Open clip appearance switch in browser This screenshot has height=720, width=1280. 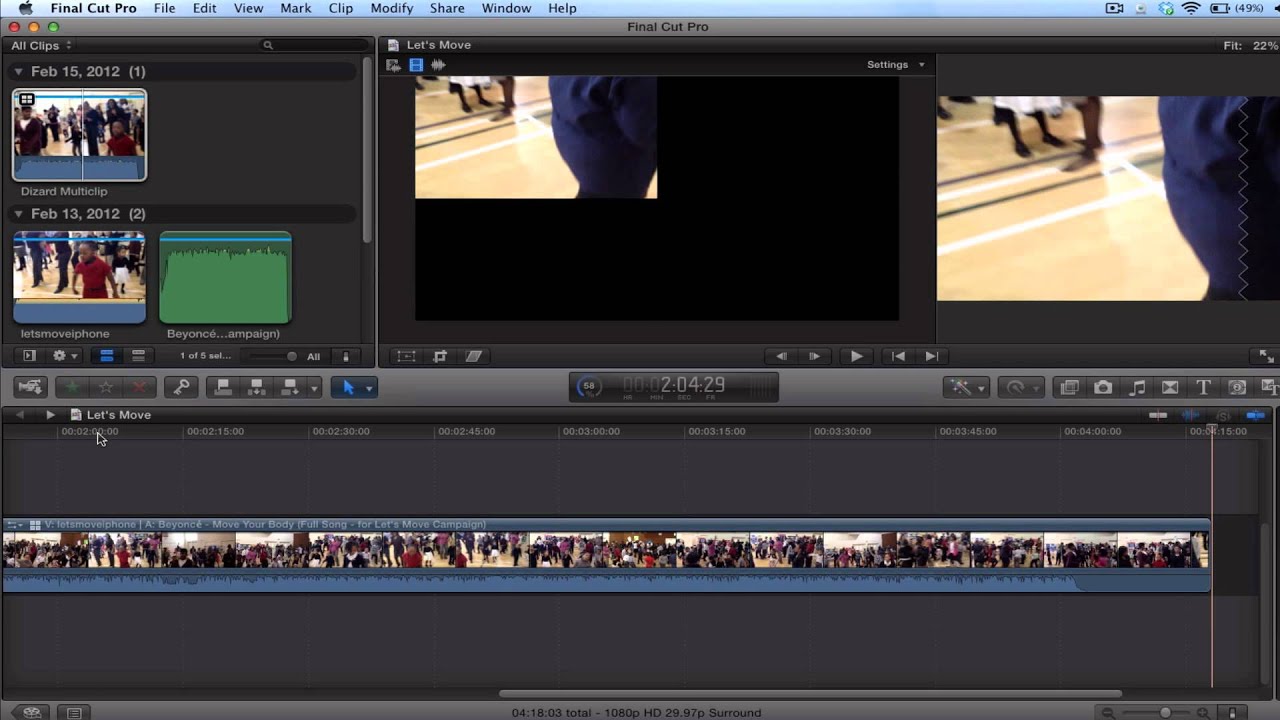coord(346,356)
